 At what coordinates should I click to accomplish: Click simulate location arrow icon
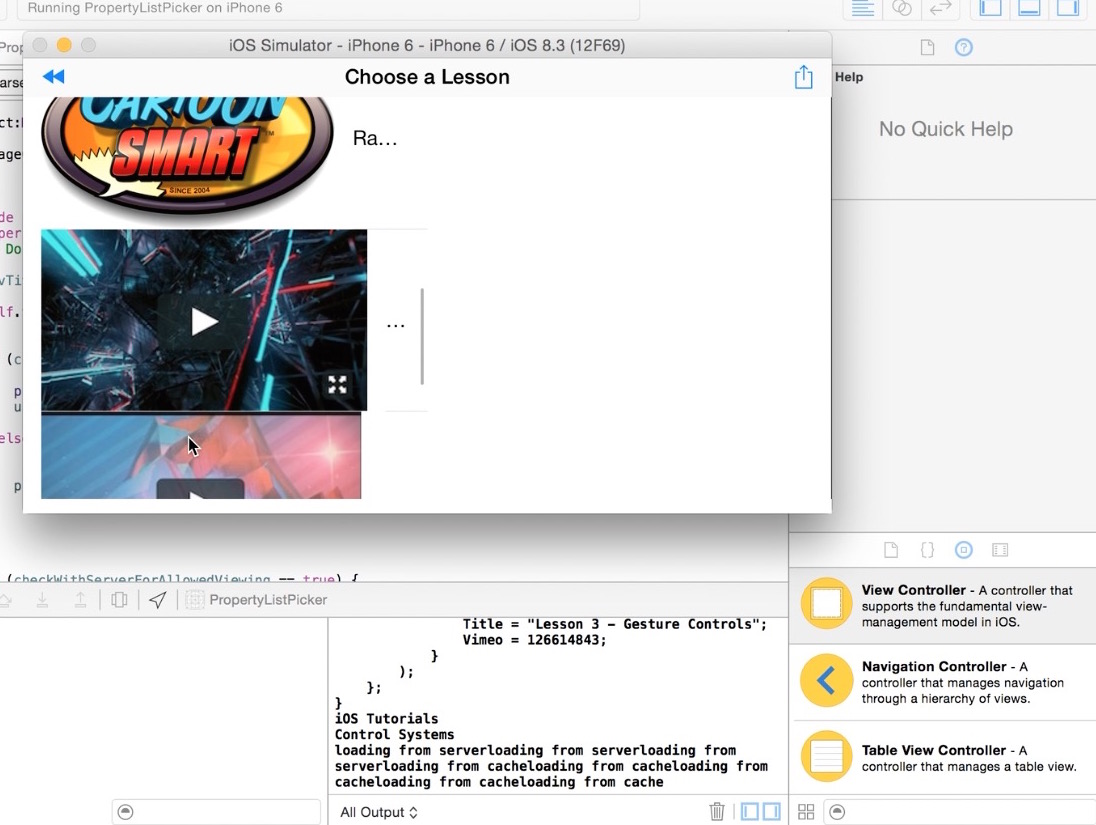(157, 600)
